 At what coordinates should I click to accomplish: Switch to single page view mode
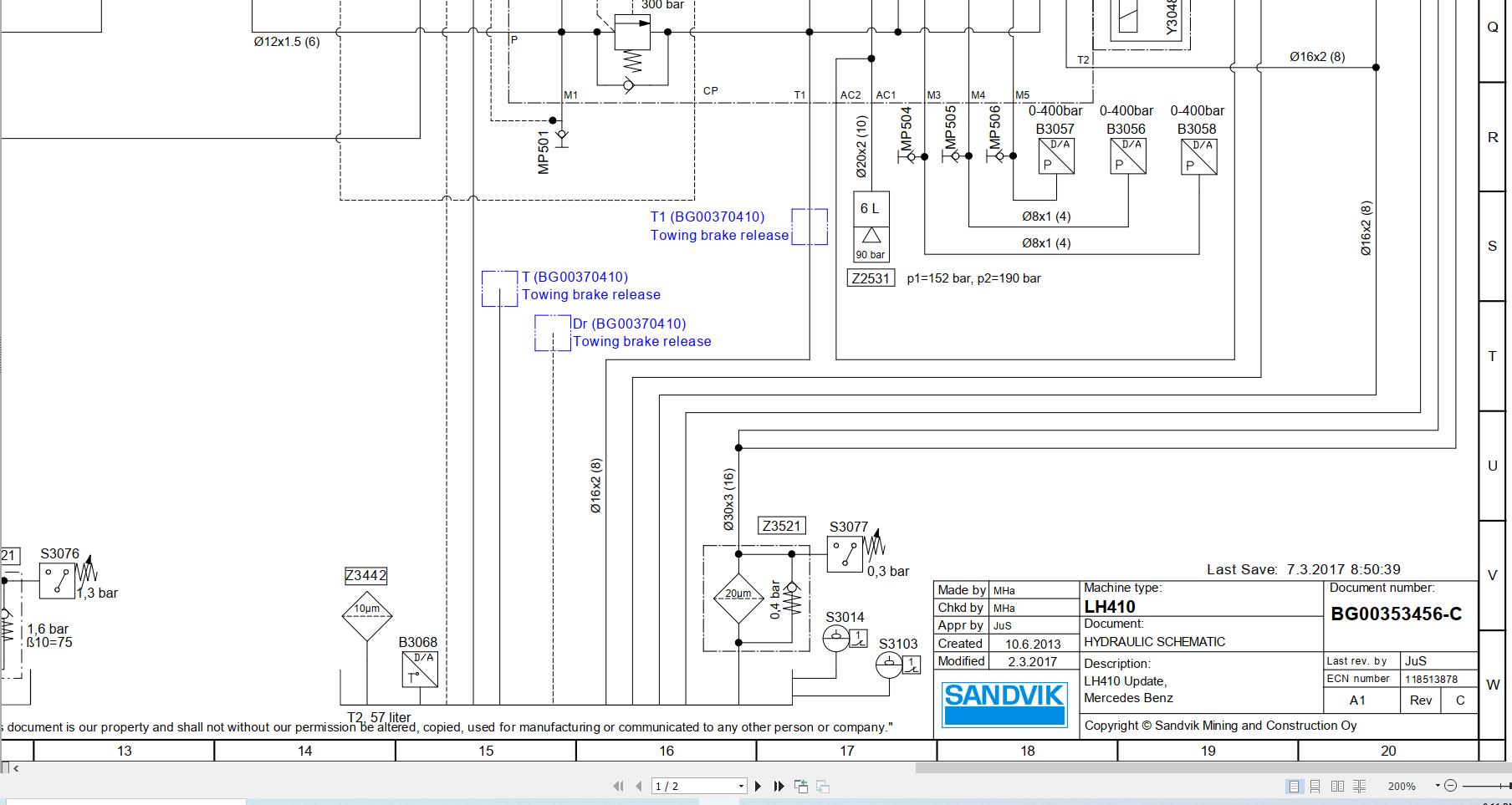pos(1294,786)
